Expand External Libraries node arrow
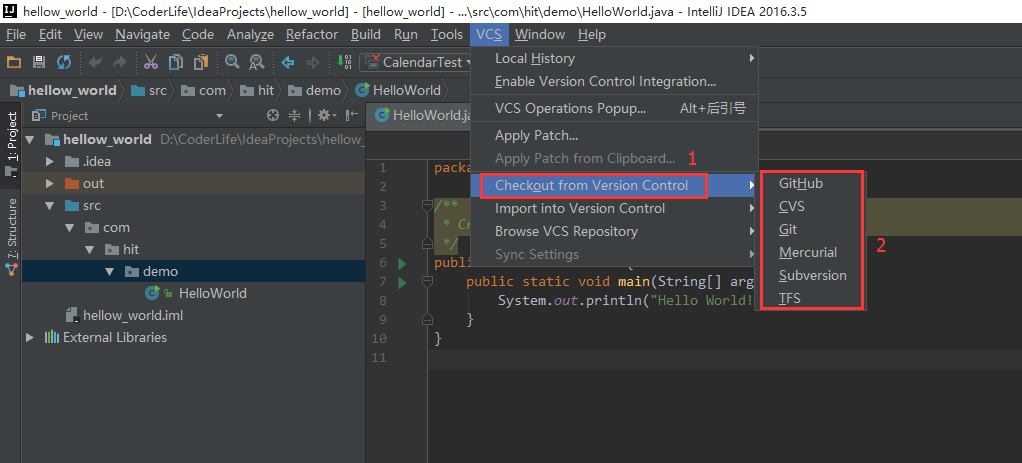 coord(29,338)
